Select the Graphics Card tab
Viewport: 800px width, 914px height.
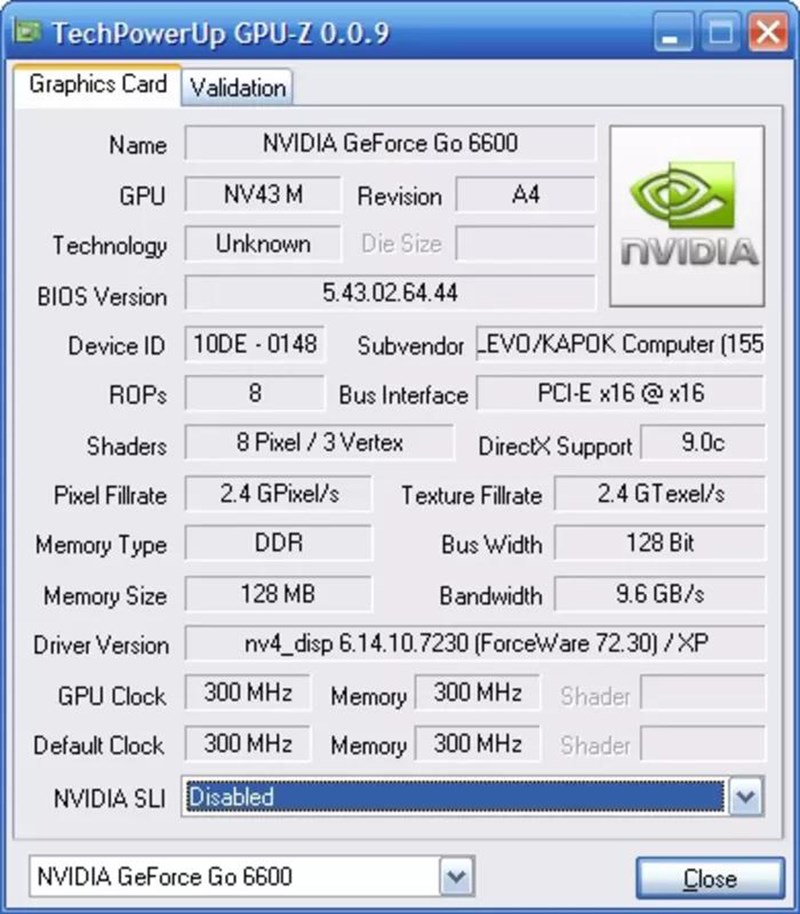point(97,85)
